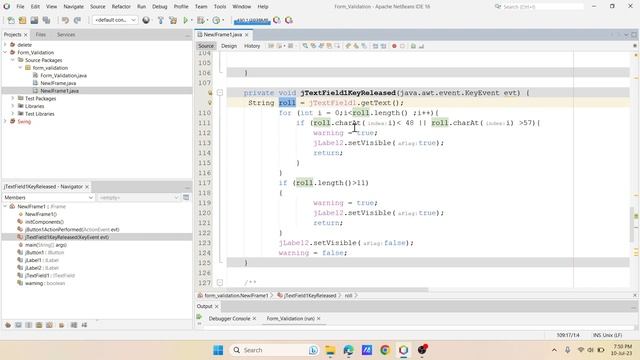
Task: Click the Save All toolbar icon
Action: (x=47, y=20)
